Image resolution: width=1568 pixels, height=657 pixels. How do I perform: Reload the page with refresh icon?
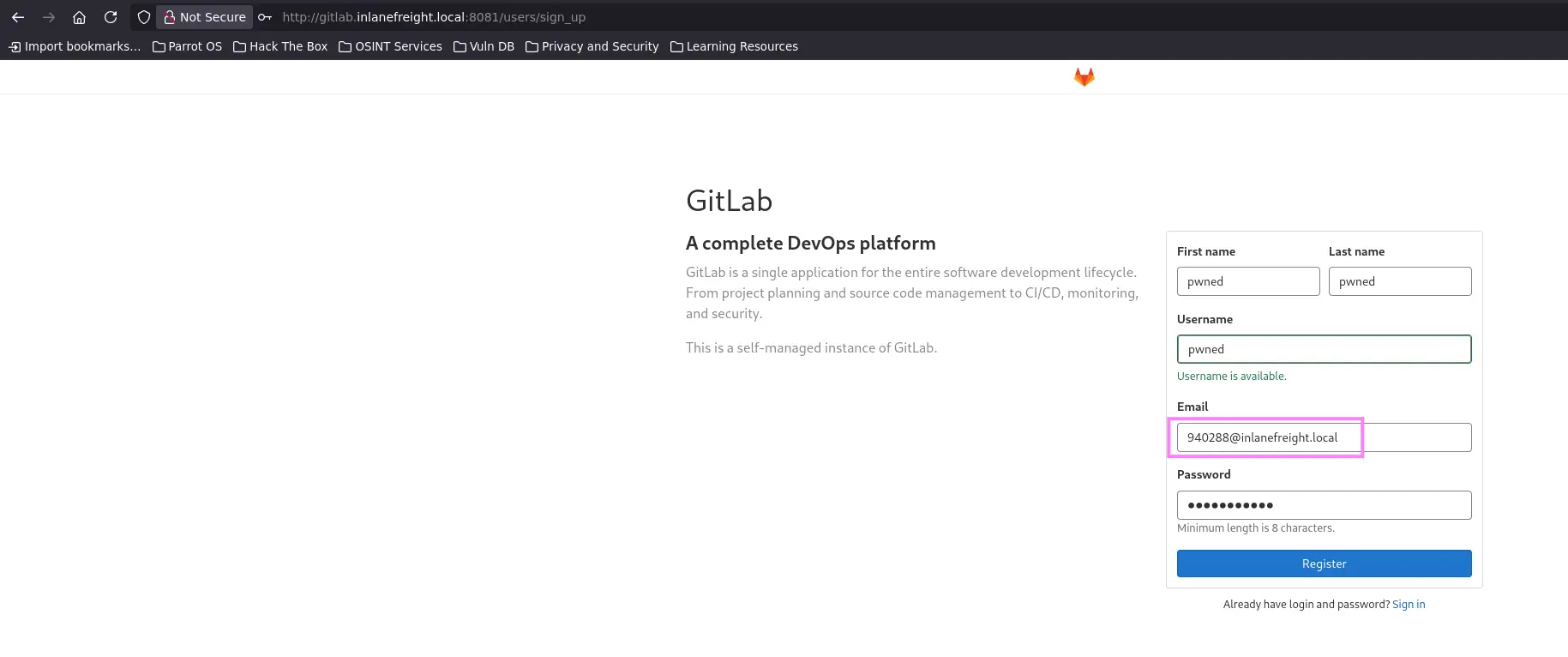(111, 17)
